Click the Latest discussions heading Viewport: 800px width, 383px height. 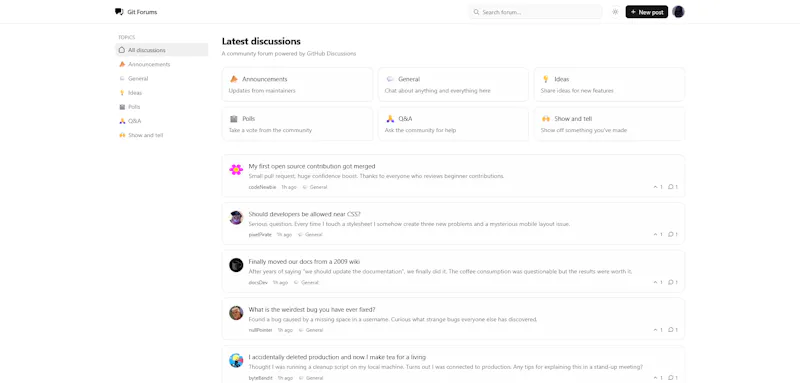click(x=261, y=41)
